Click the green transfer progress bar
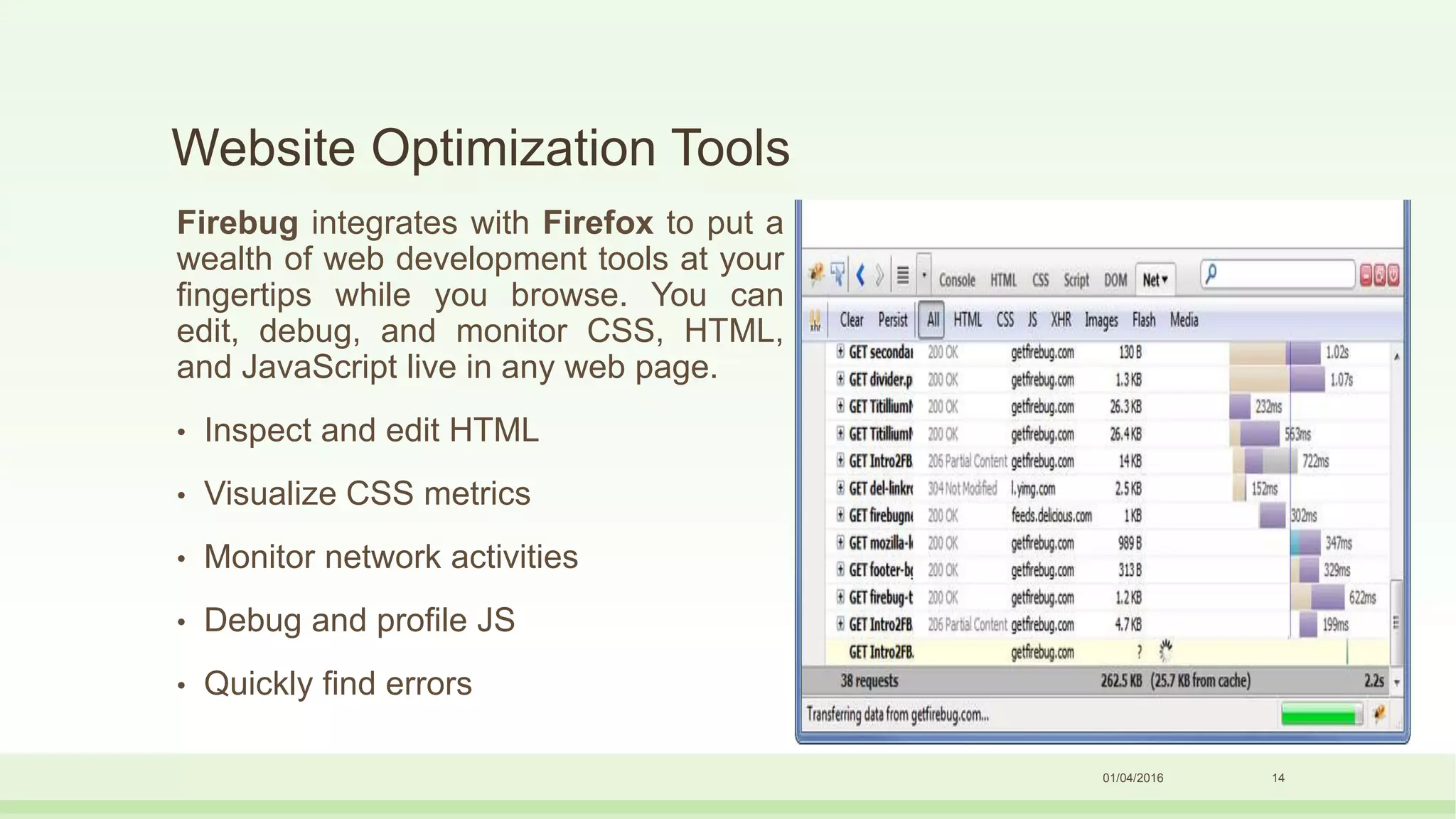 [x=1321, y=714]
